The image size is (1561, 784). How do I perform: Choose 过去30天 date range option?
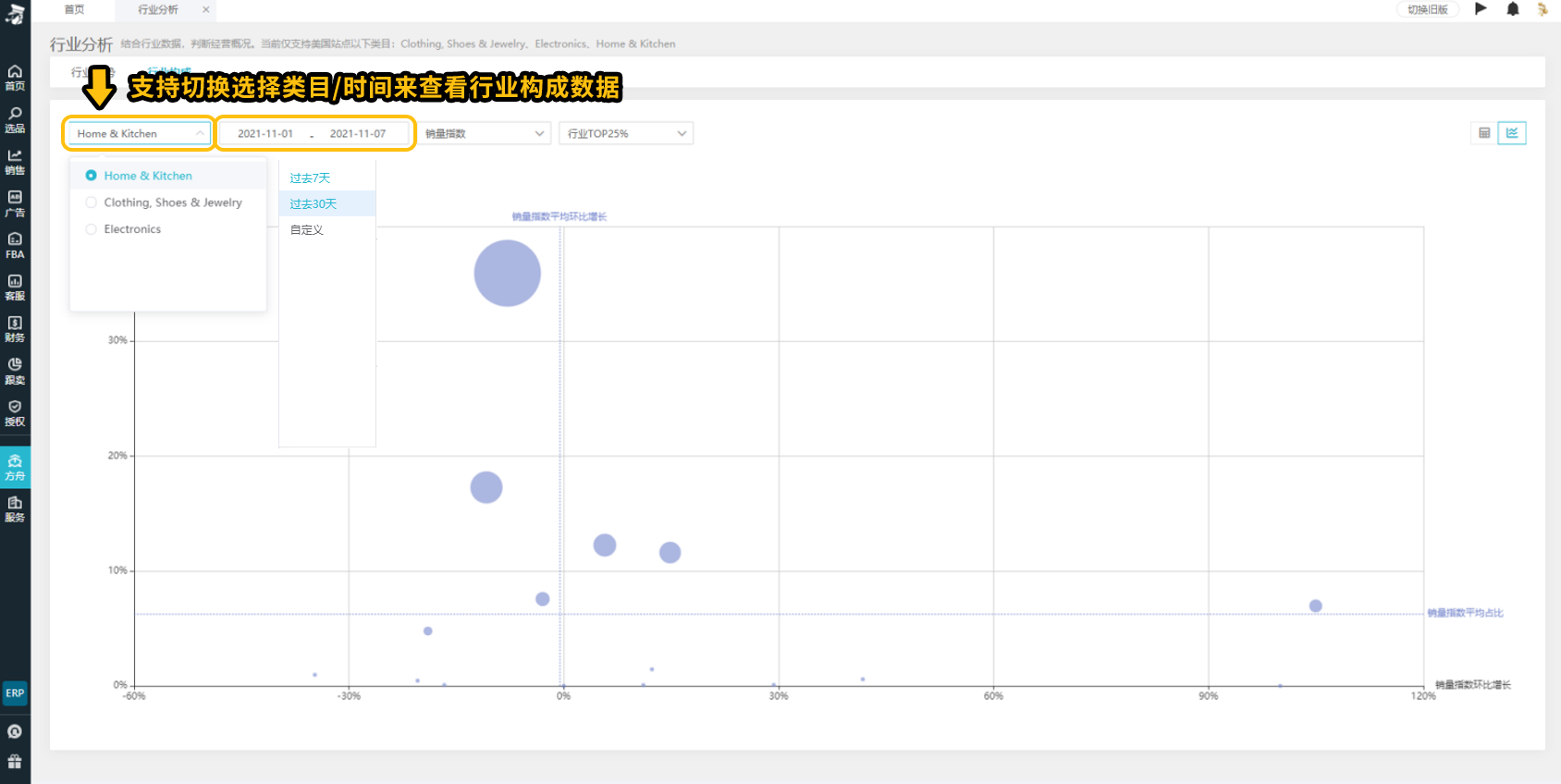(327, 203)
